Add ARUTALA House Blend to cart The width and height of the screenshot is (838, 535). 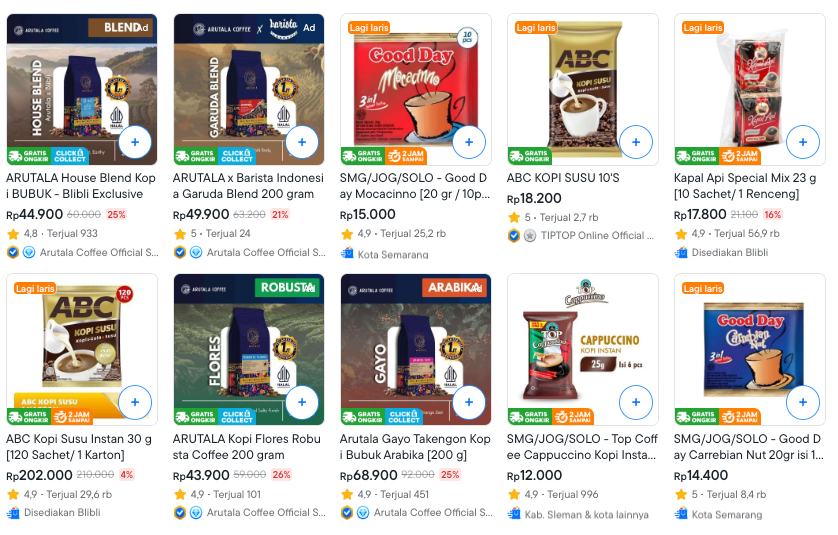click(x=135, y=142)
